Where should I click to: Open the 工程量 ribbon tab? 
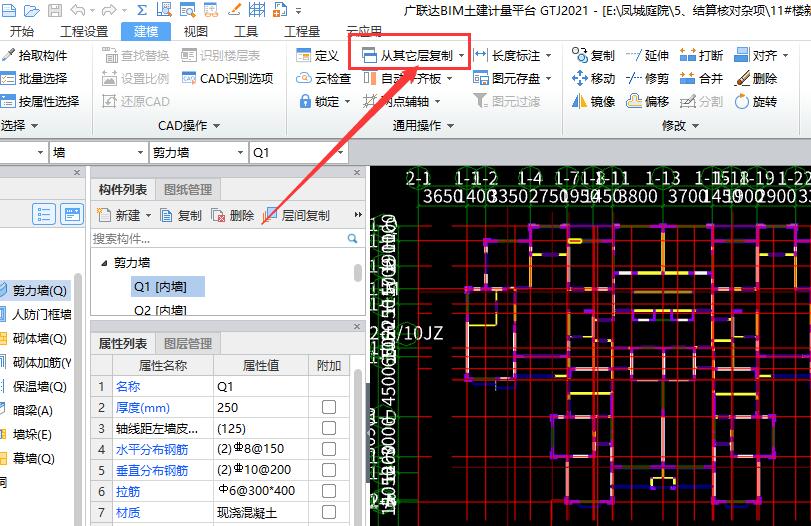pyautogui.click(x=302, y=32)
